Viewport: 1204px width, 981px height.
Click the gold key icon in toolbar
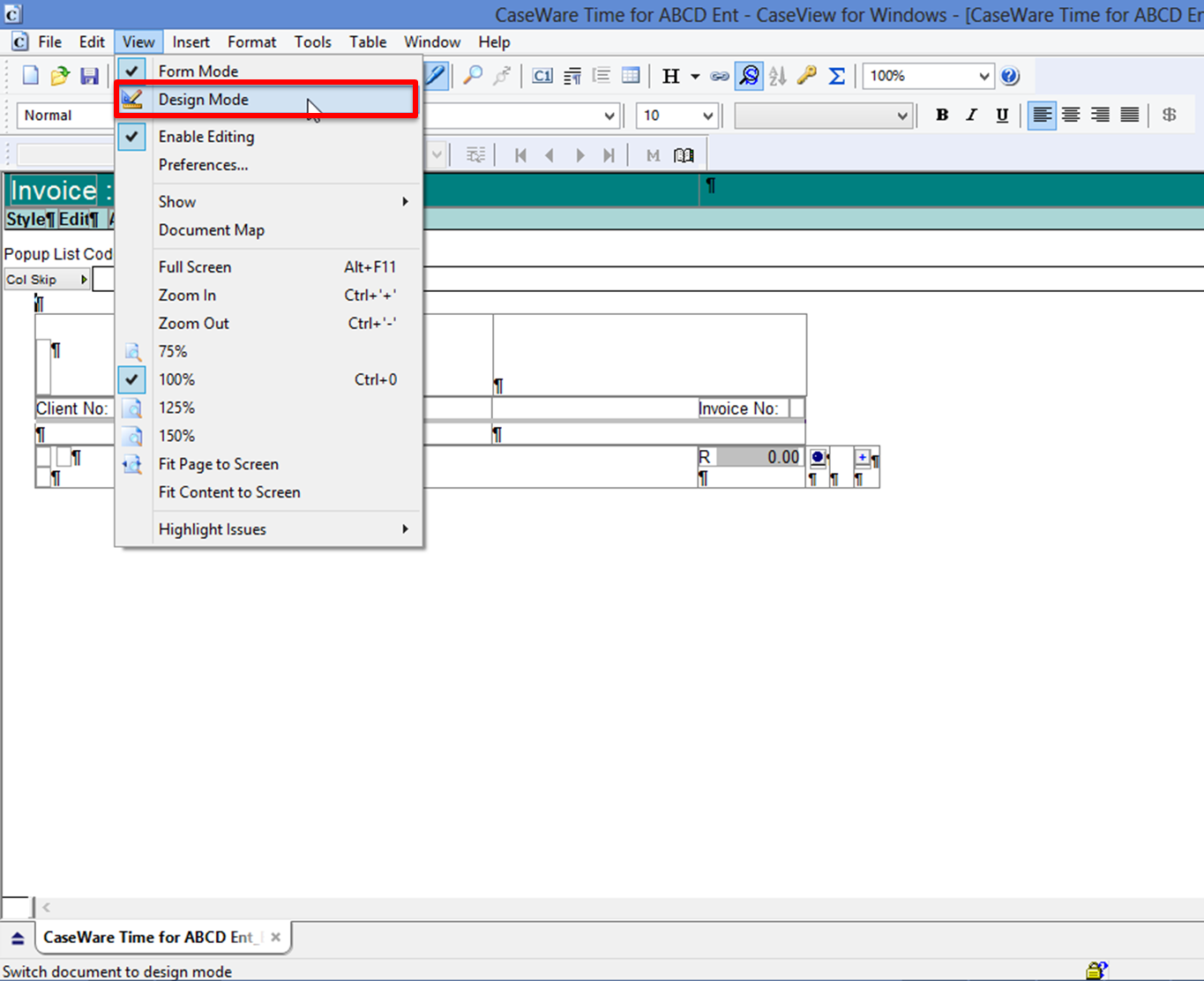click(807, 77)
